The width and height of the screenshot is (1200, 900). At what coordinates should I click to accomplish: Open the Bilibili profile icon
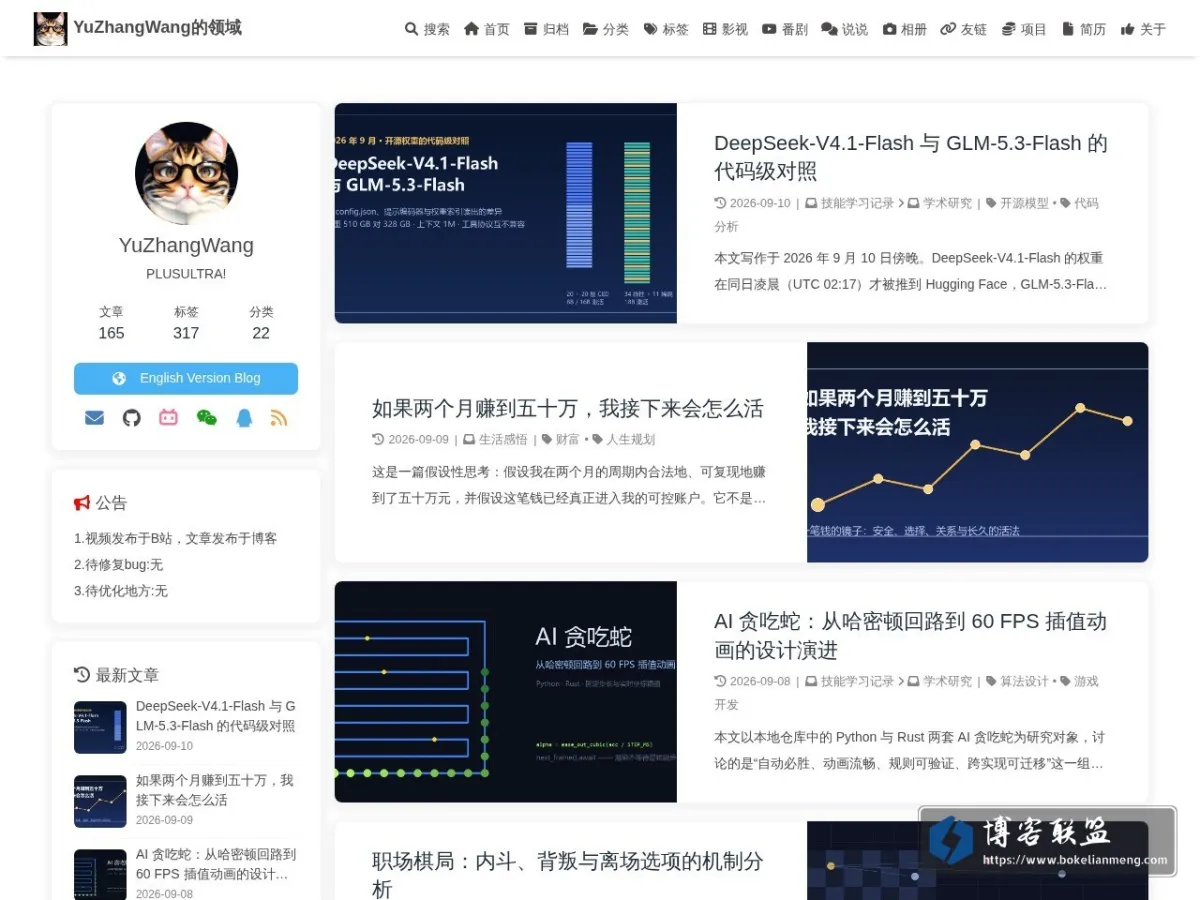click(168, 418)
